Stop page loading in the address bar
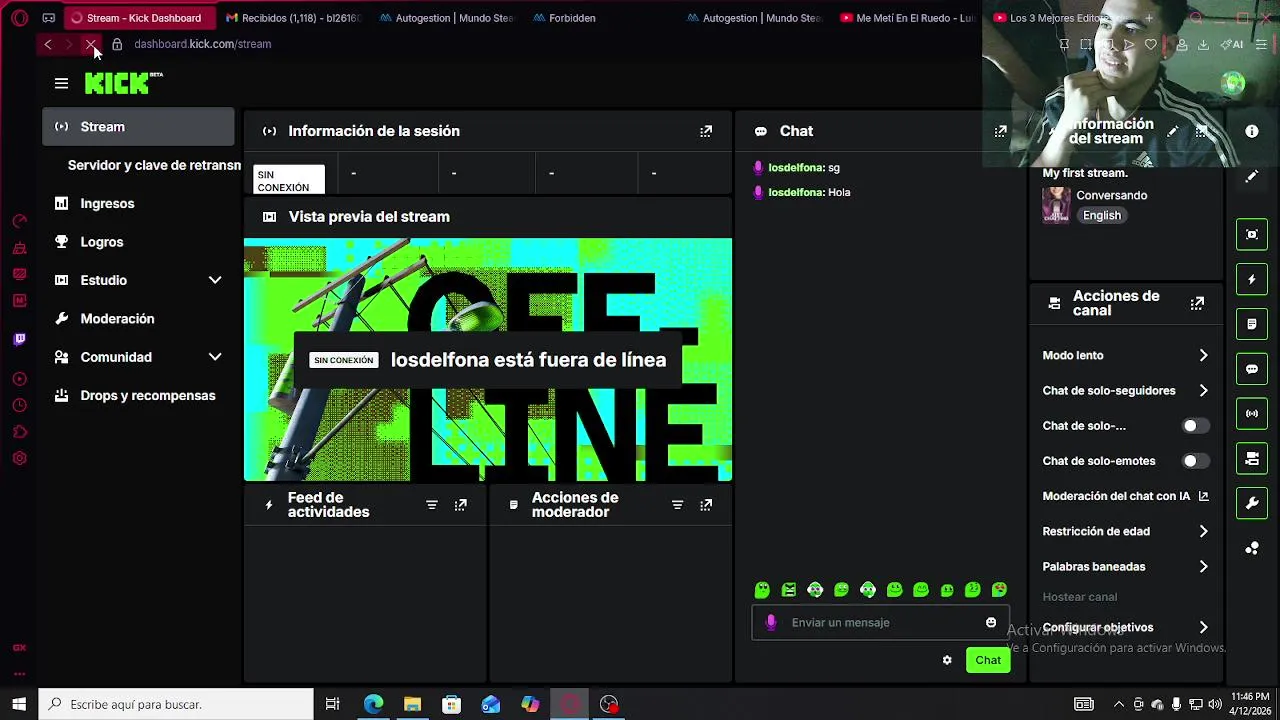The width and height of the screenshot is (1280, 720). [x=90, y=44]
